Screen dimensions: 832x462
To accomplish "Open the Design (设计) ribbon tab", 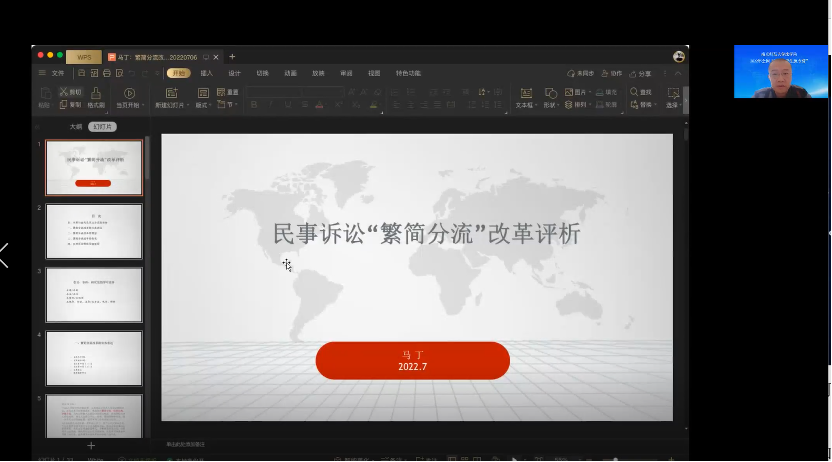I will [234, 73].
